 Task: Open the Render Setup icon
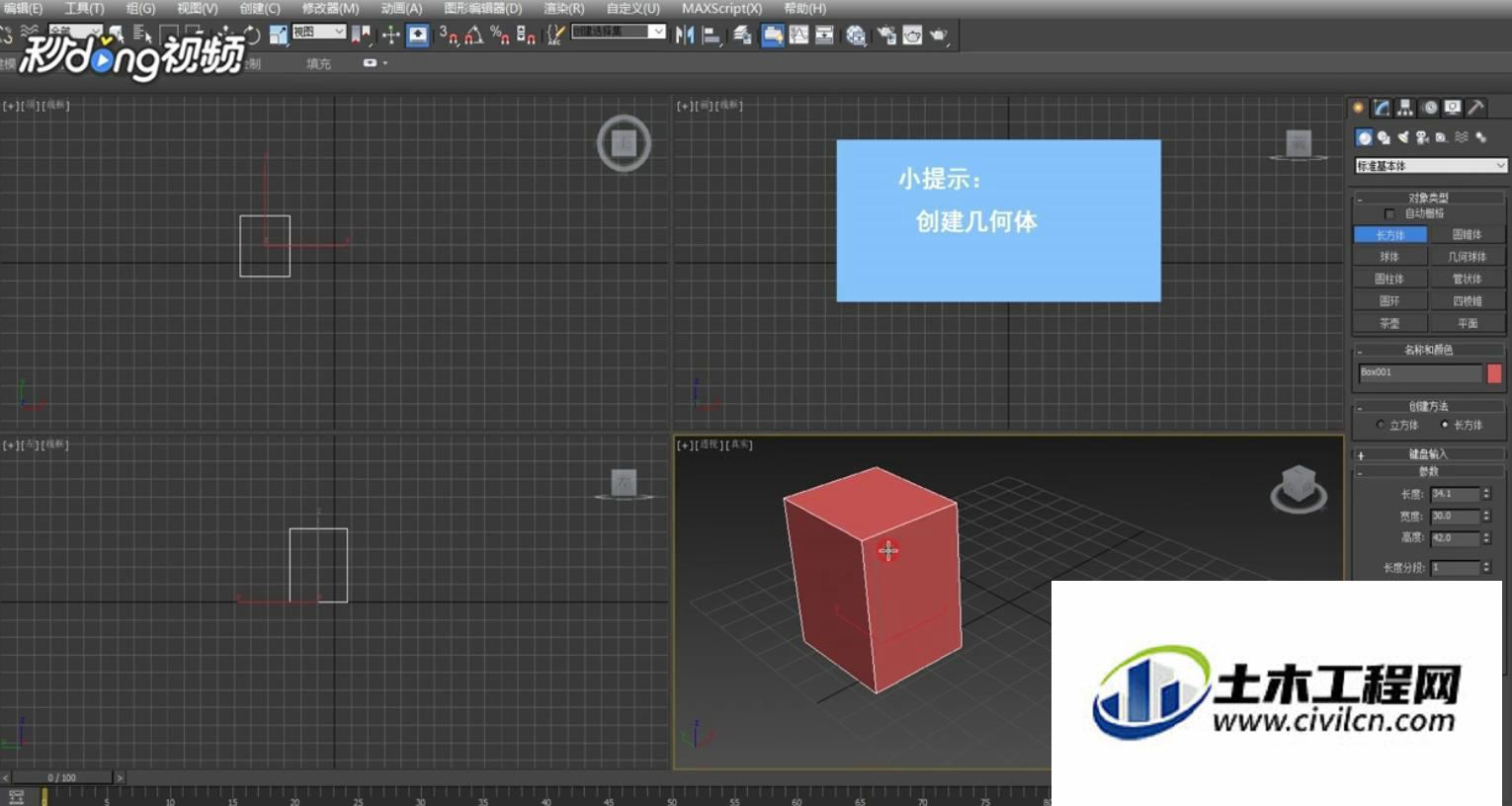(886, 36)
